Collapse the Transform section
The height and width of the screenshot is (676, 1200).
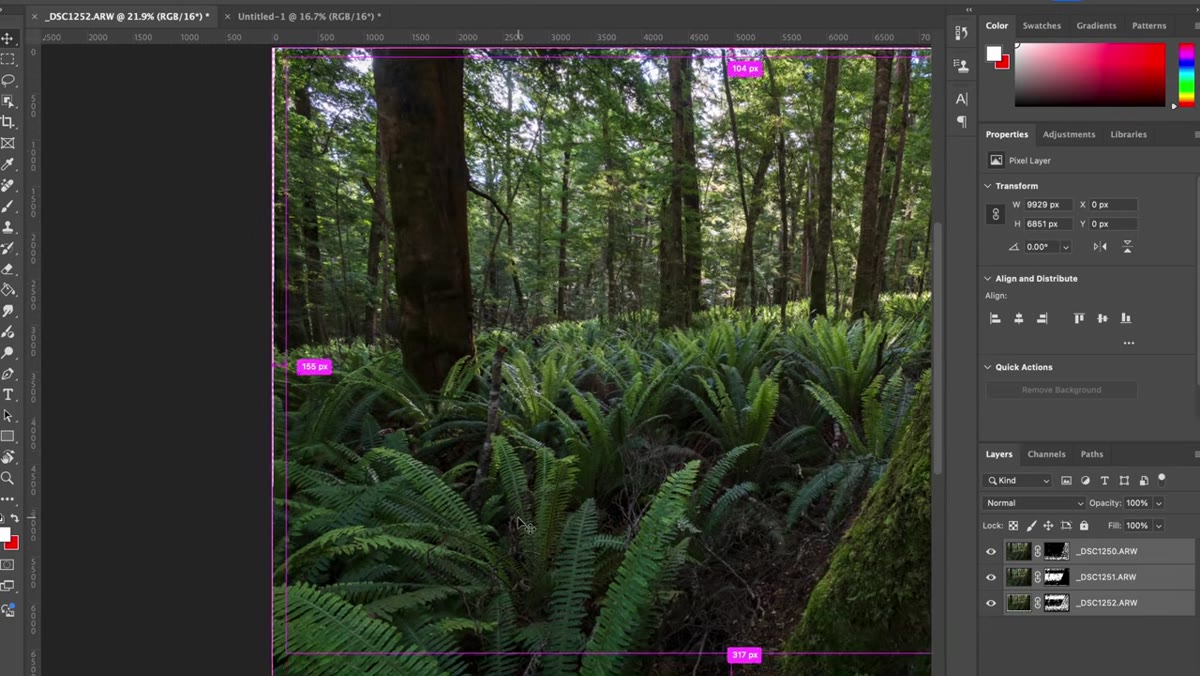[988, 186]
